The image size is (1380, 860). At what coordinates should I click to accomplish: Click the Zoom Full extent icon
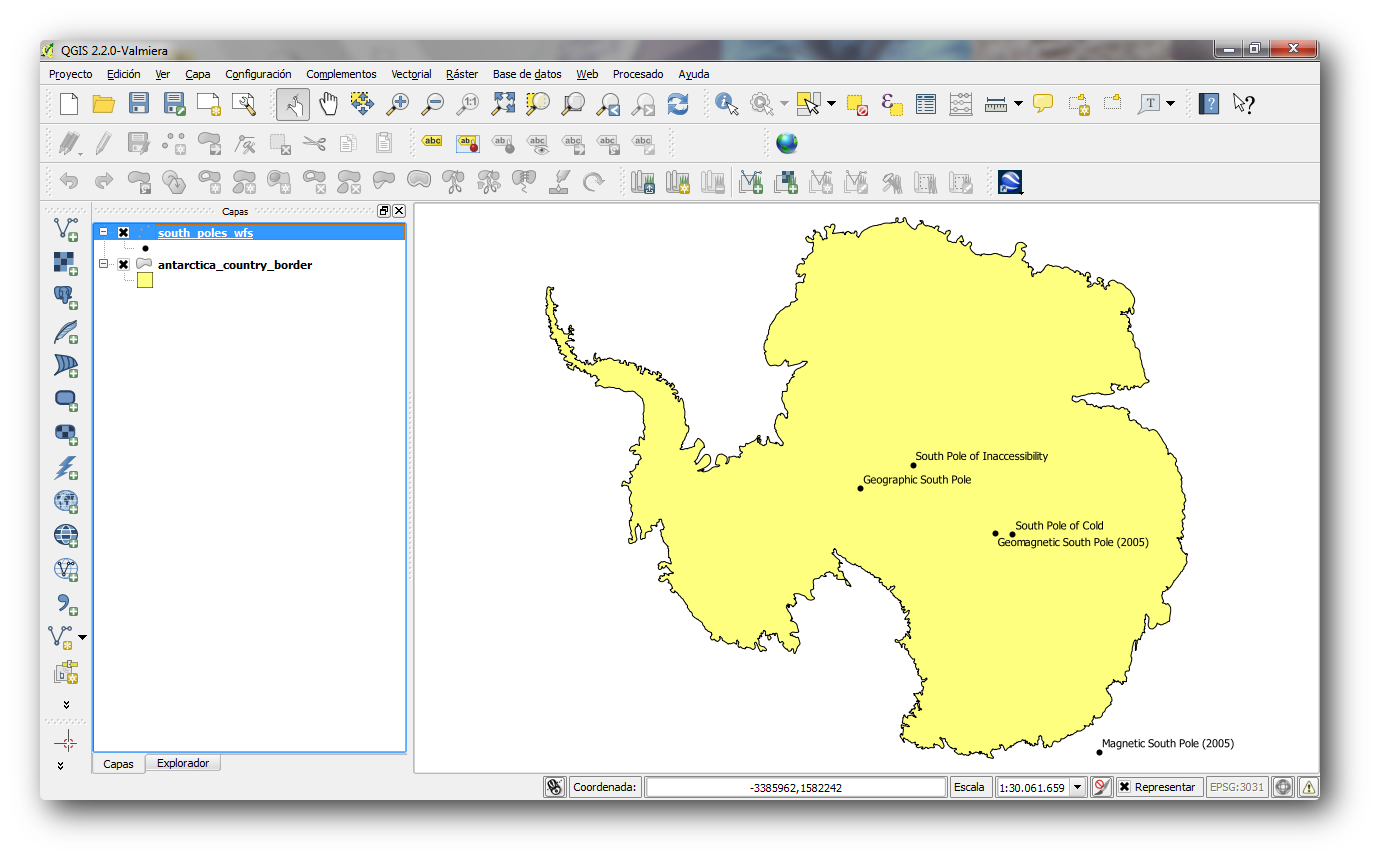[x=503, y=103]
